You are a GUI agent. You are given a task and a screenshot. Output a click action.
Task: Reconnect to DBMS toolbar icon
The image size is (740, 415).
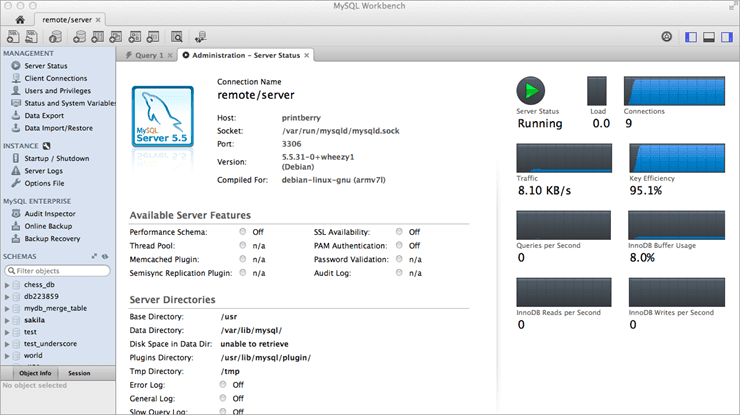[201, 37]
